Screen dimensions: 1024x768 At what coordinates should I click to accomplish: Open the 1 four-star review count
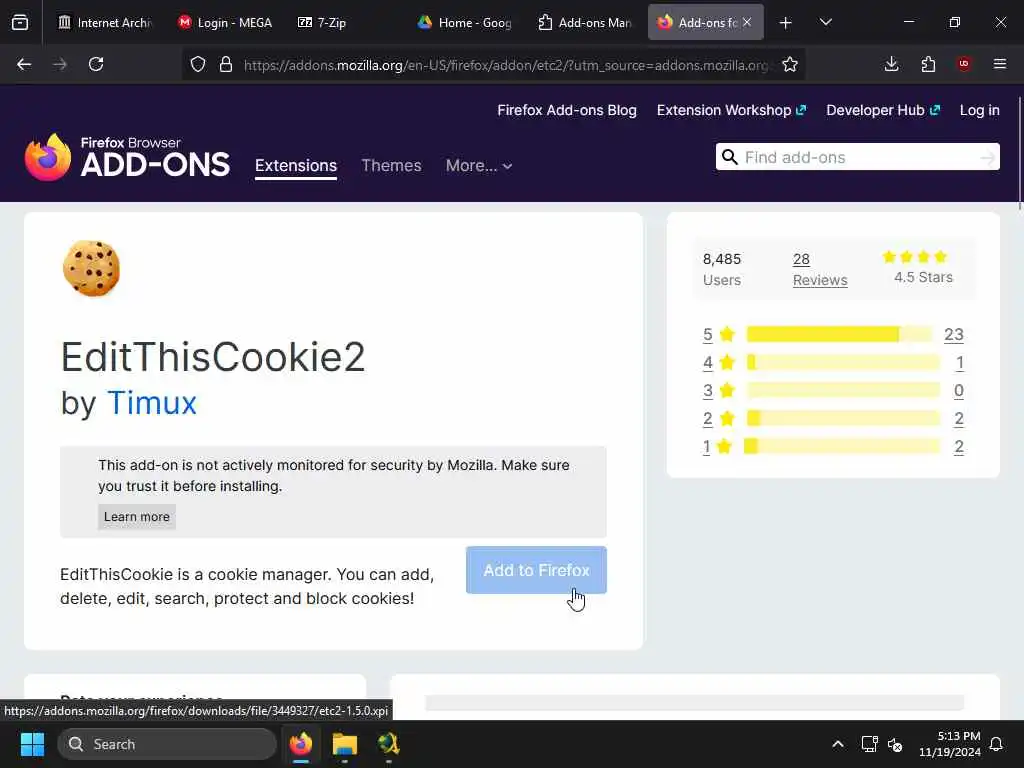(x=959, y=362)
